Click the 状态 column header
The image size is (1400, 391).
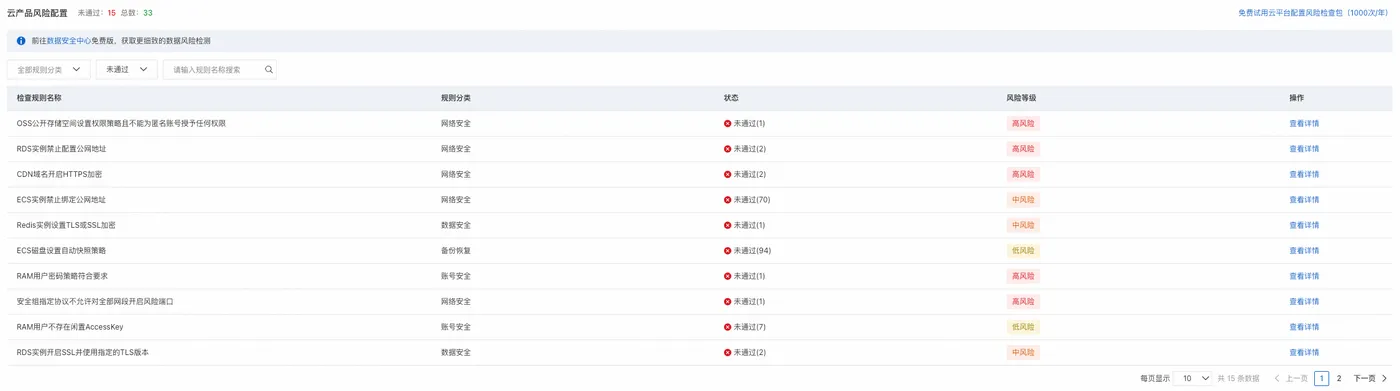(731, 98)
